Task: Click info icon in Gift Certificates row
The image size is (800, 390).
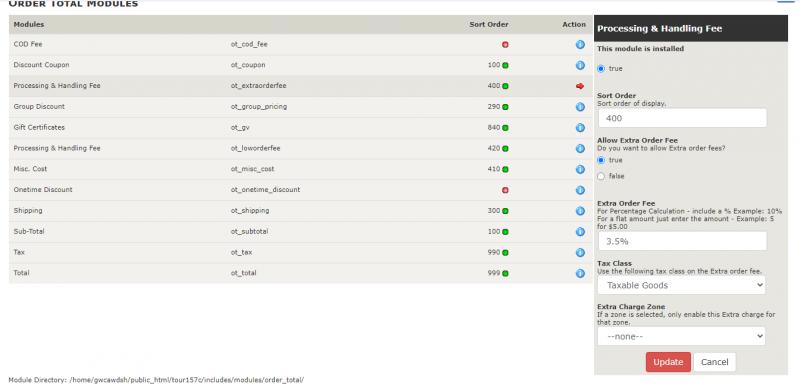Action: [x=580, y=128]
